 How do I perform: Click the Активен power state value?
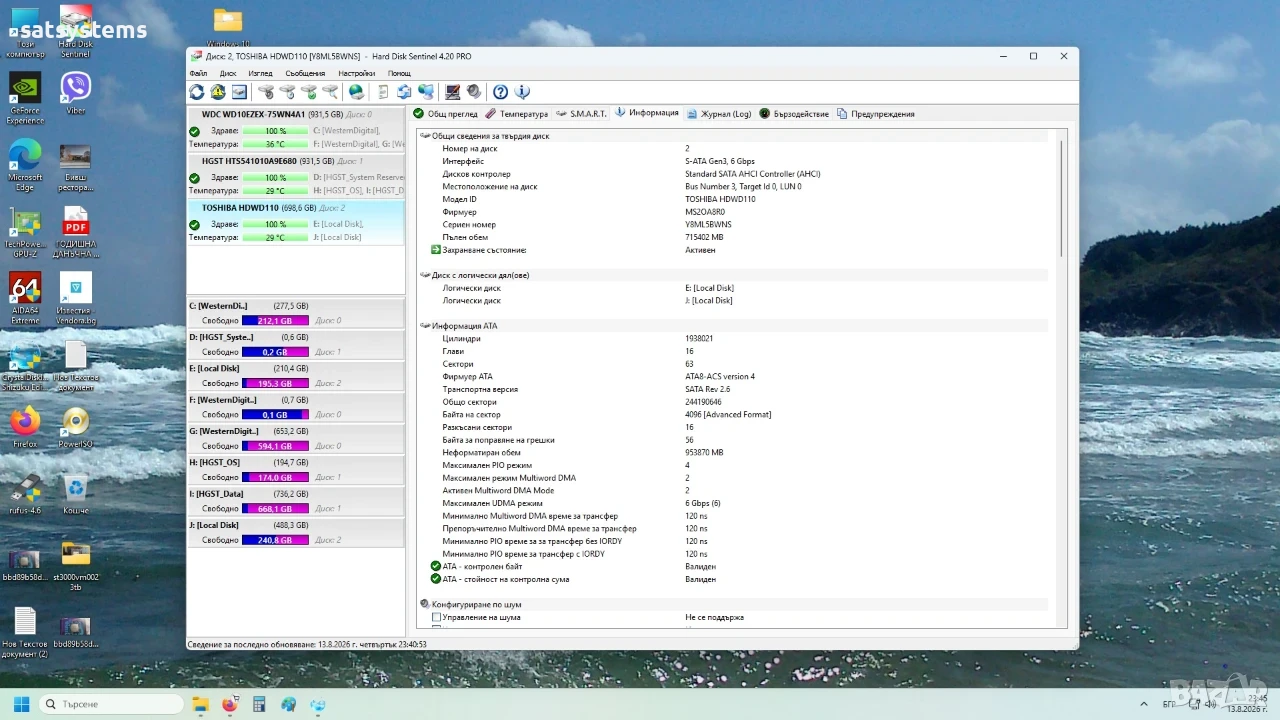pos(700,250)
